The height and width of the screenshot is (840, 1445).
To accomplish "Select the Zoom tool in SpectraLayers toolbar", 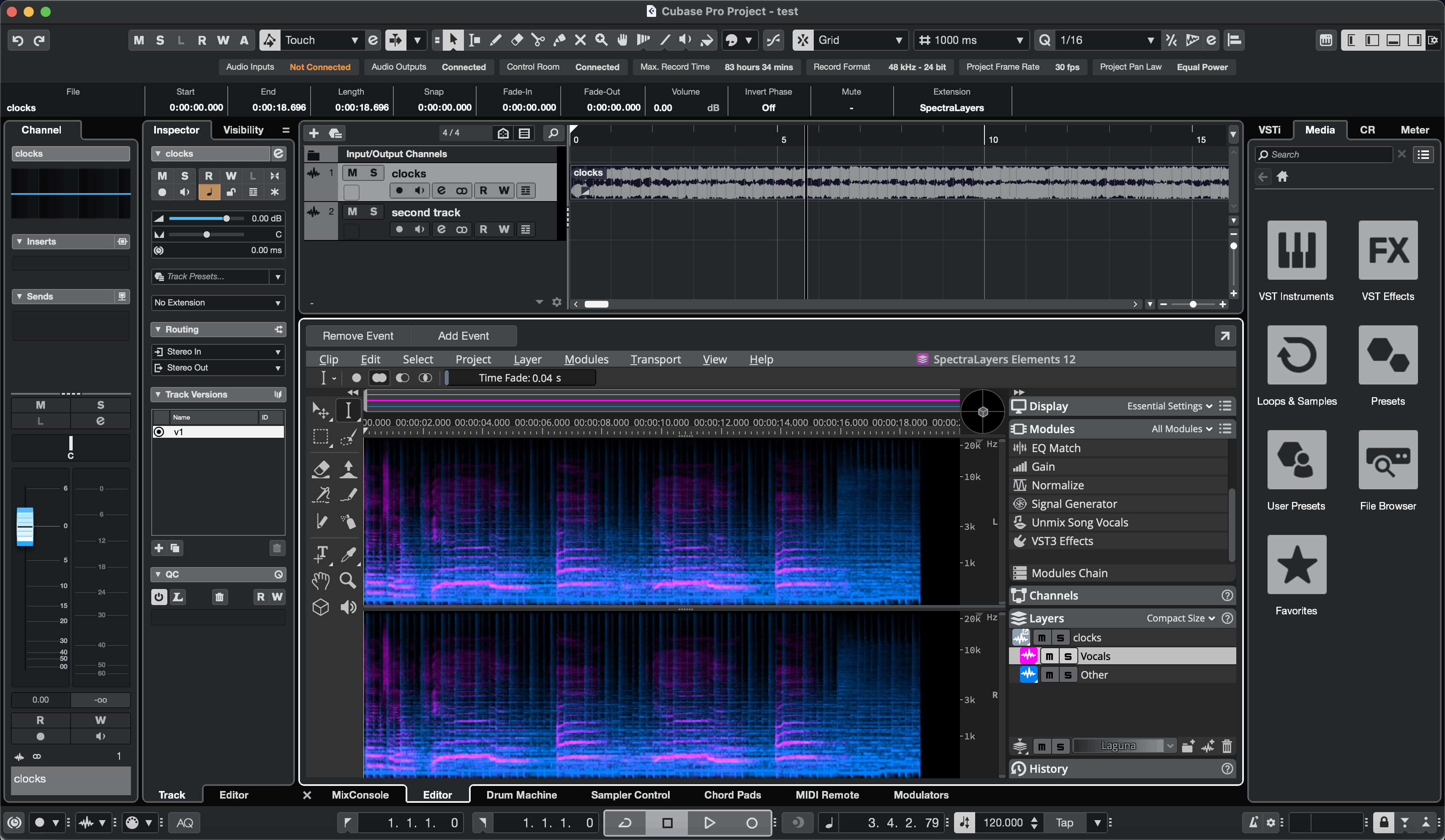I will pos(347,580).
